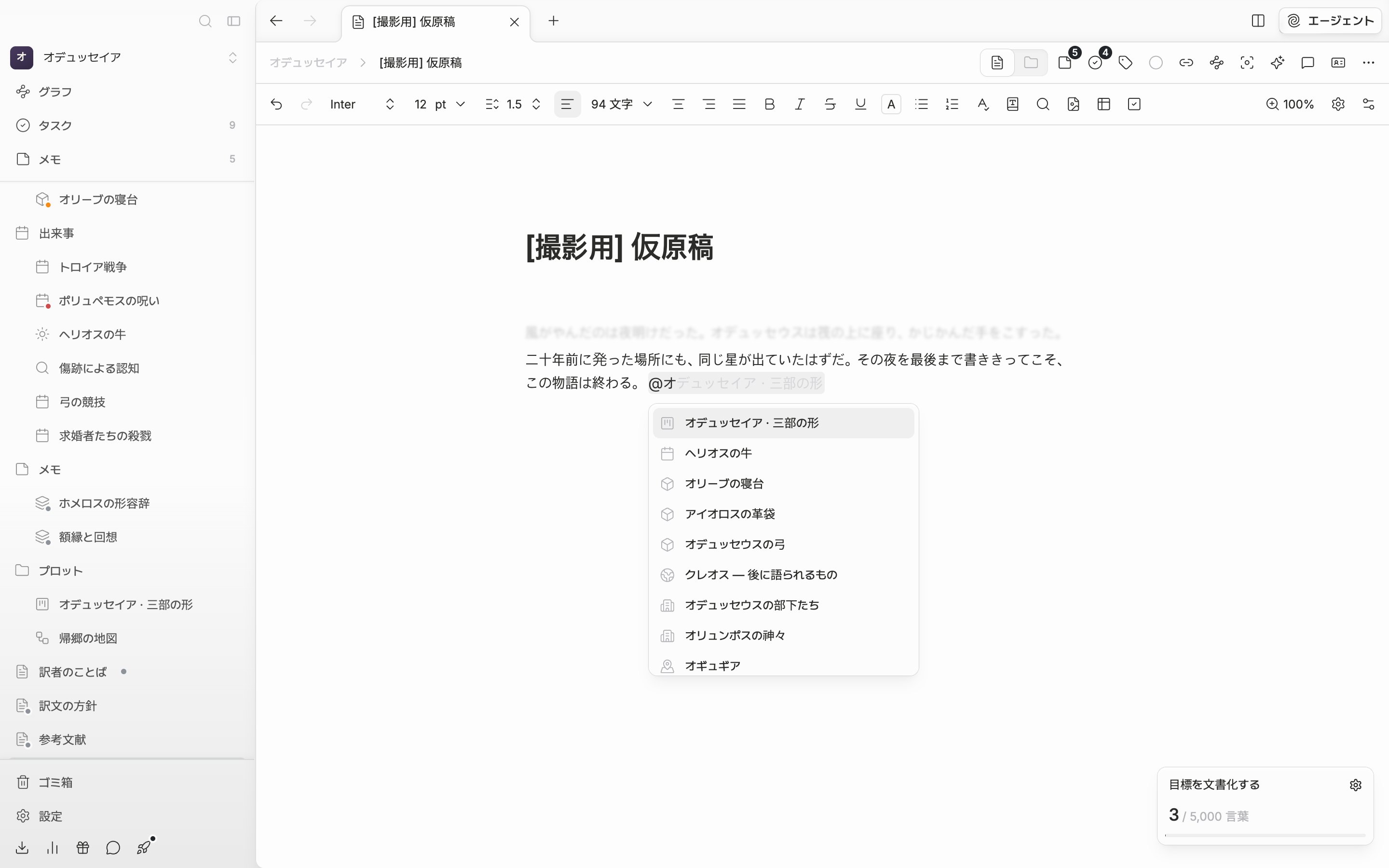Select the [撮影用] 仮原稿 tab
This screenshot has width=1389, height=868.
coord(435,22)
